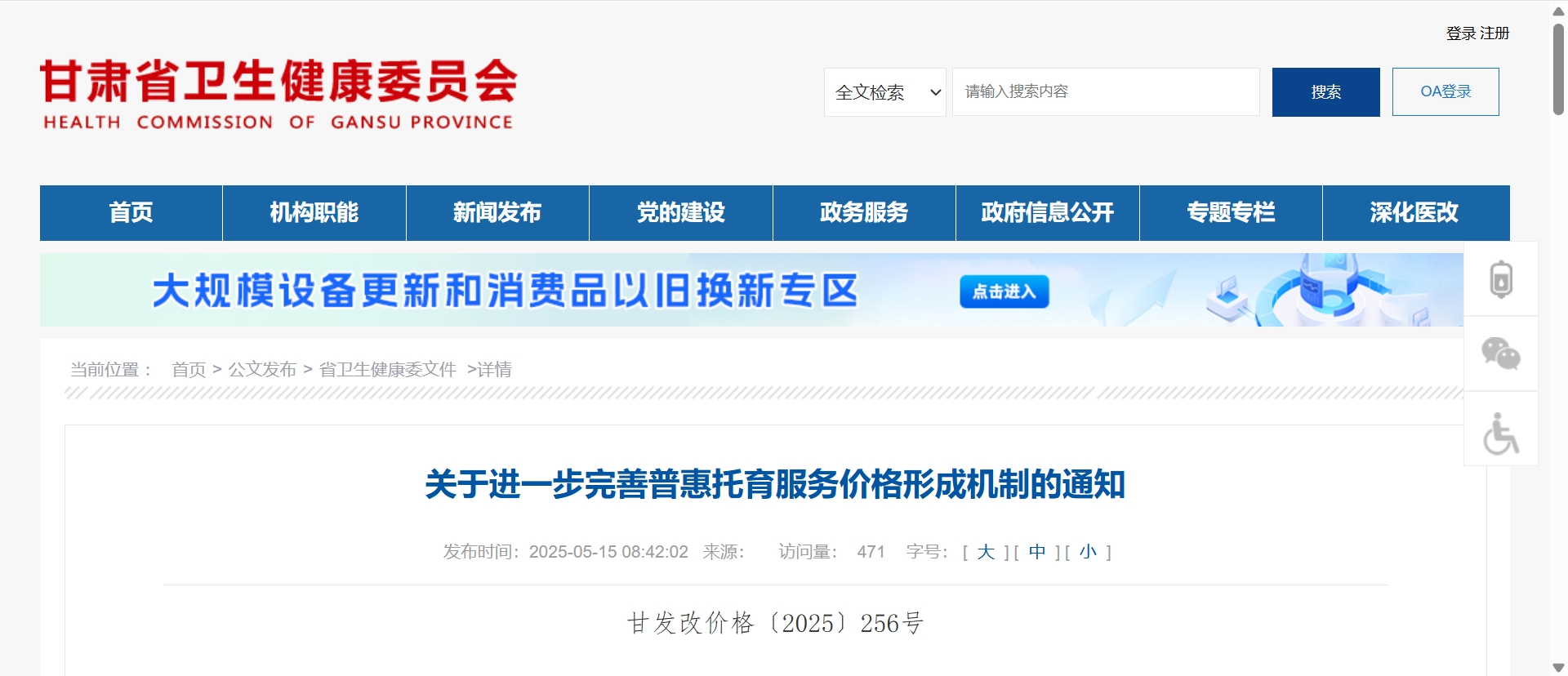This screenshot has width=1568, height=676.
Task: Open the WeChat icon in sidebar
Action: 1501,354
